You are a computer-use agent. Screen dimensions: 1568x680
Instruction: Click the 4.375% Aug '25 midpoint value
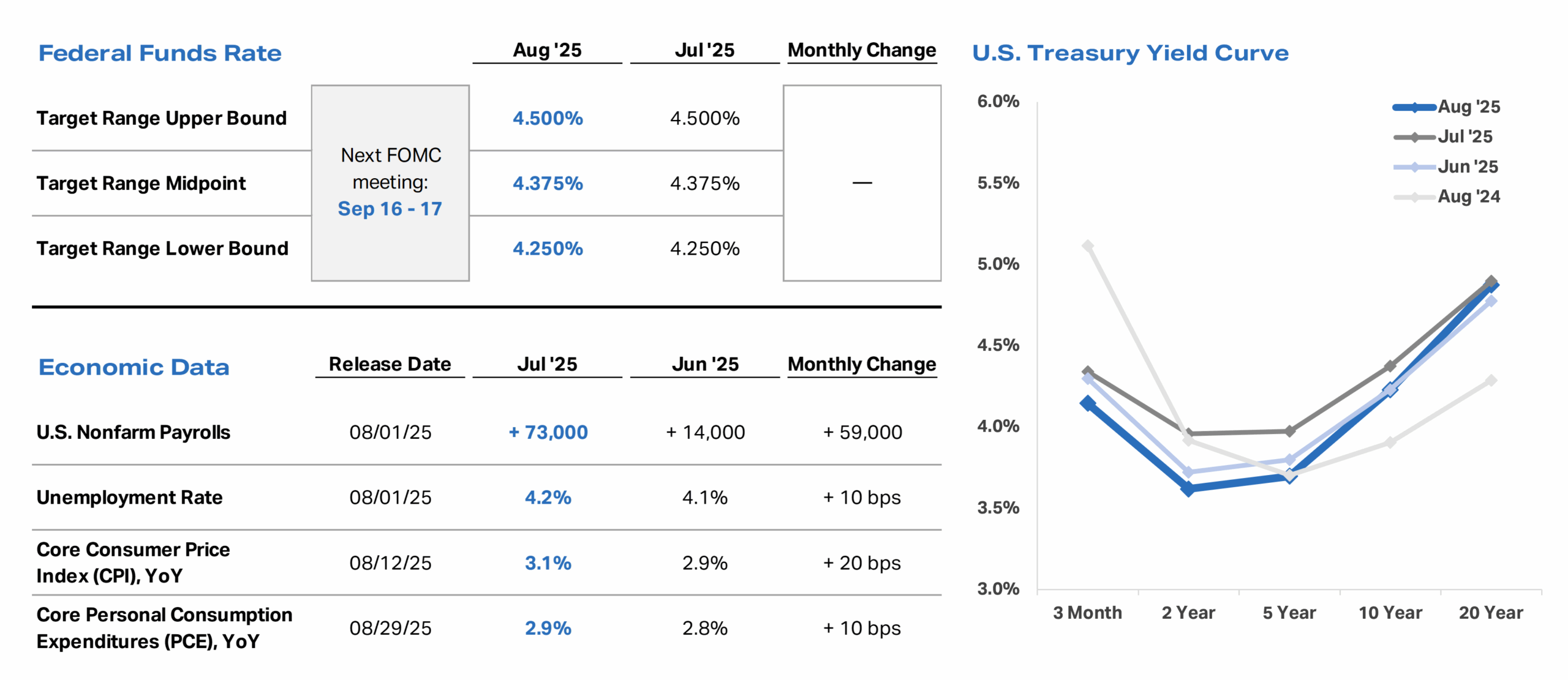click(548, 183)
